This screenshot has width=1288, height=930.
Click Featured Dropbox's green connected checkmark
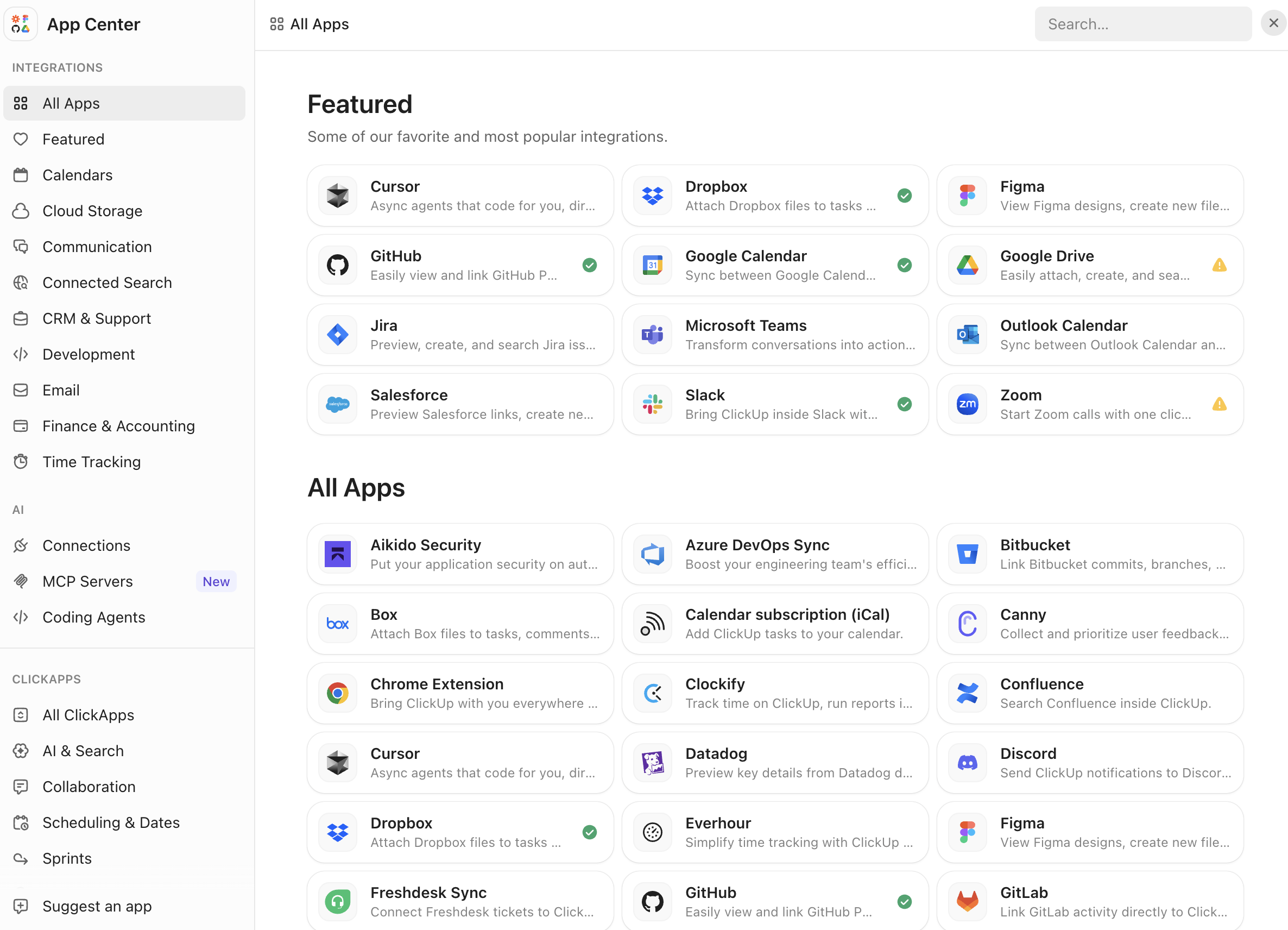pos(905,196)
